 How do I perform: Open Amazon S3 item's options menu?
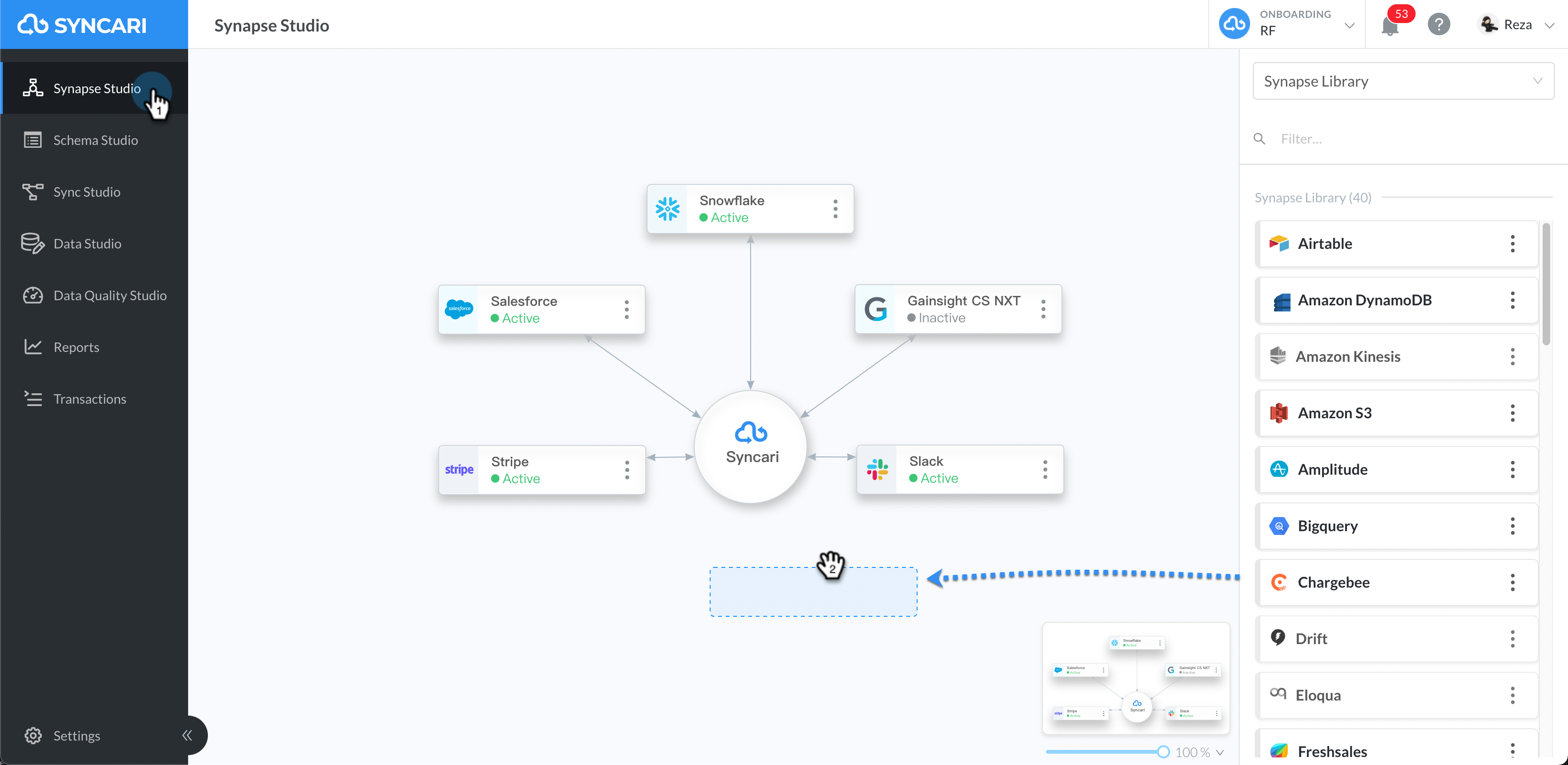tap(1512, 413)
